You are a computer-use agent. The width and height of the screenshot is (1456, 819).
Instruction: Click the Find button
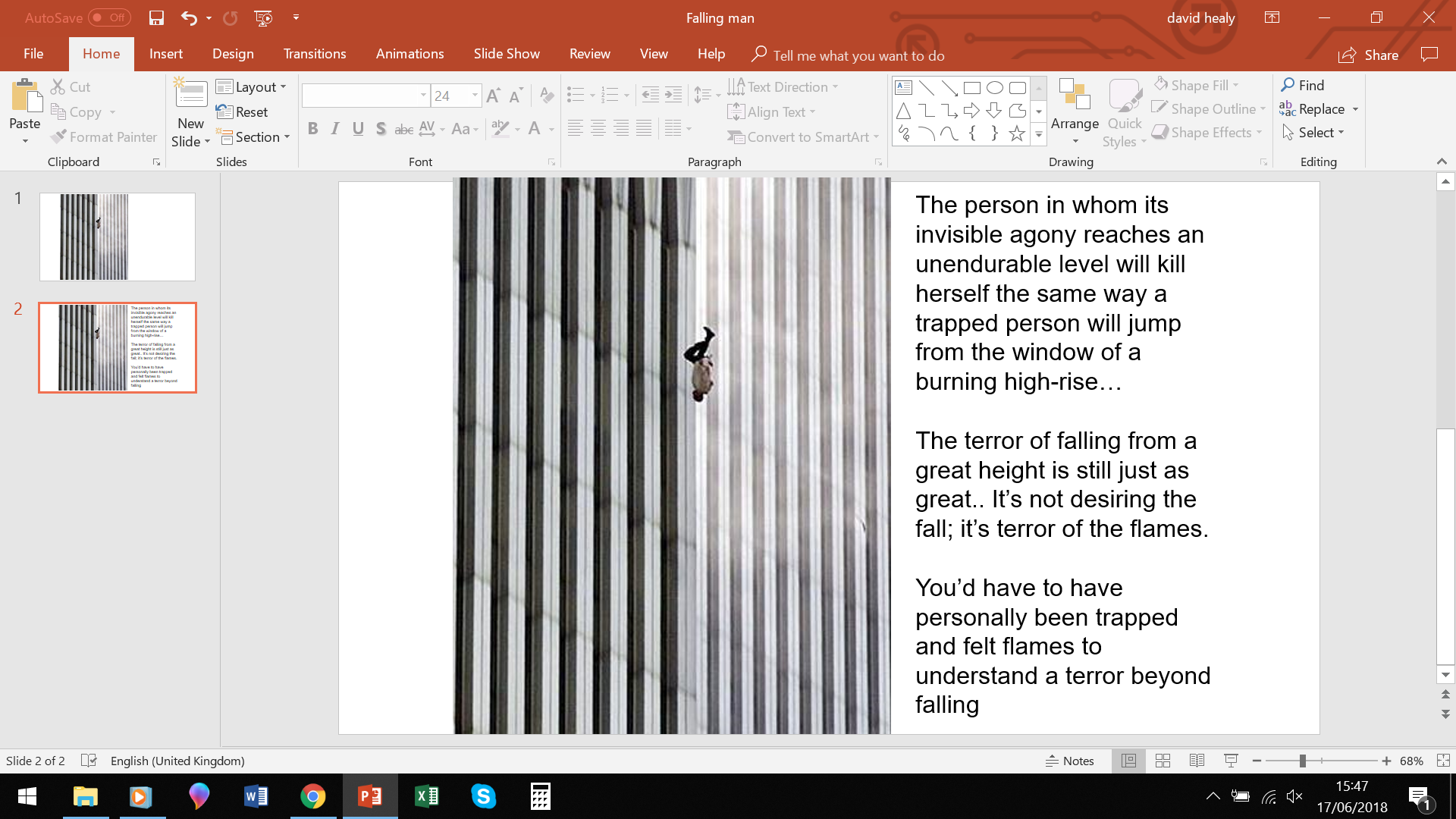click(1303, 86)
